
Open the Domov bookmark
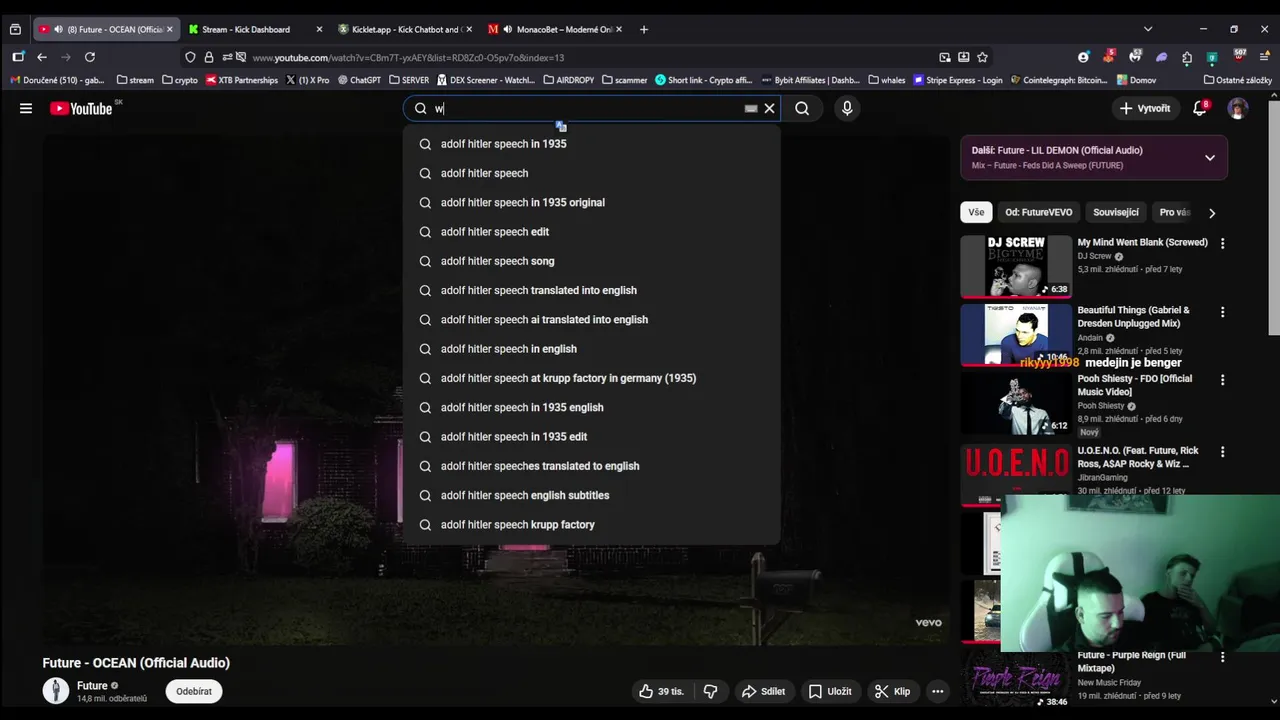(x=1136, y=80)
